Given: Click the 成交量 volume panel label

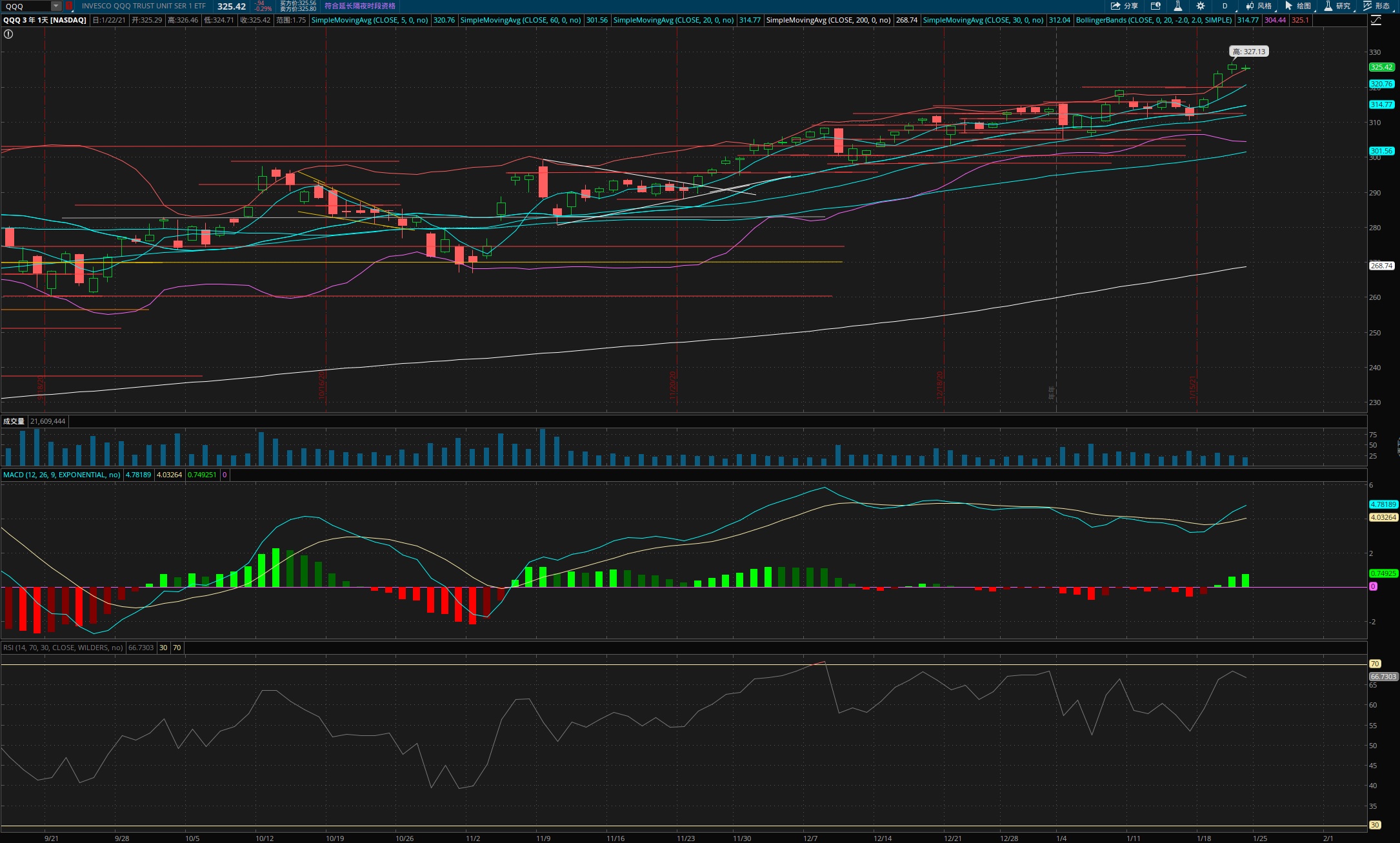Looking at the screenshot, I should [14, 421].
